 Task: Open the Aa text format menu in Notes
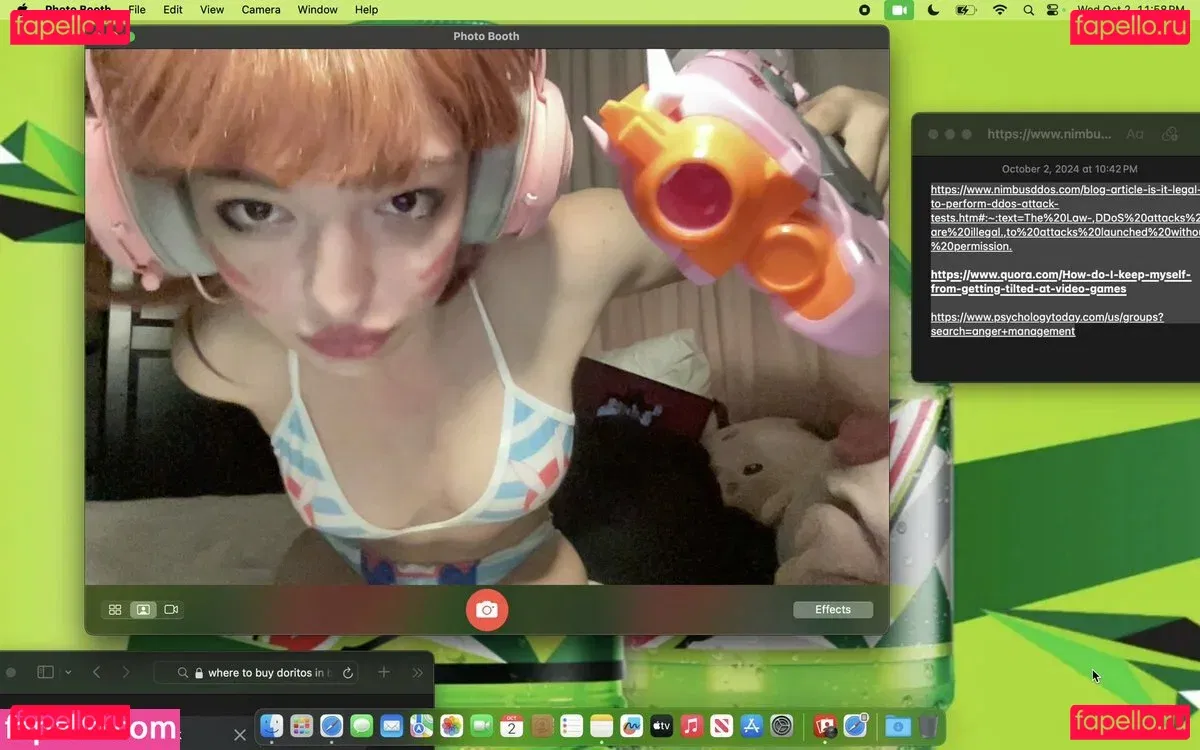(1135, 134)
